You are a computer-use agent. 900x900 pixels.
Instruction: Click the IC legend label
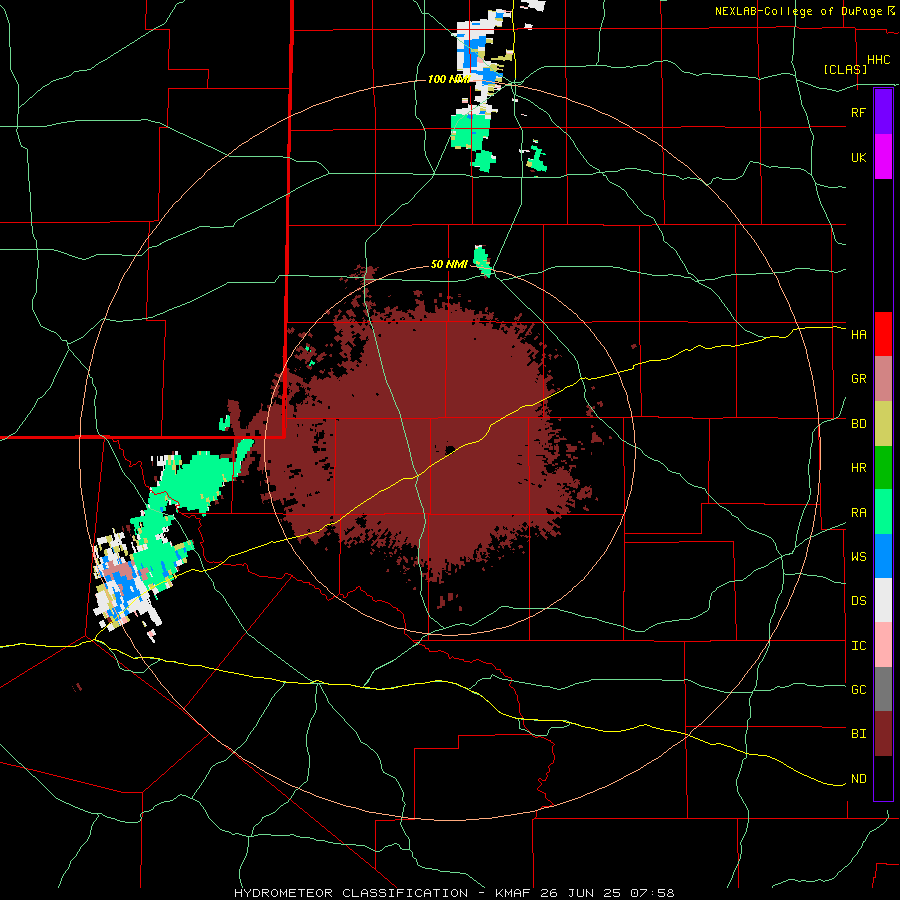pos(858,646)
